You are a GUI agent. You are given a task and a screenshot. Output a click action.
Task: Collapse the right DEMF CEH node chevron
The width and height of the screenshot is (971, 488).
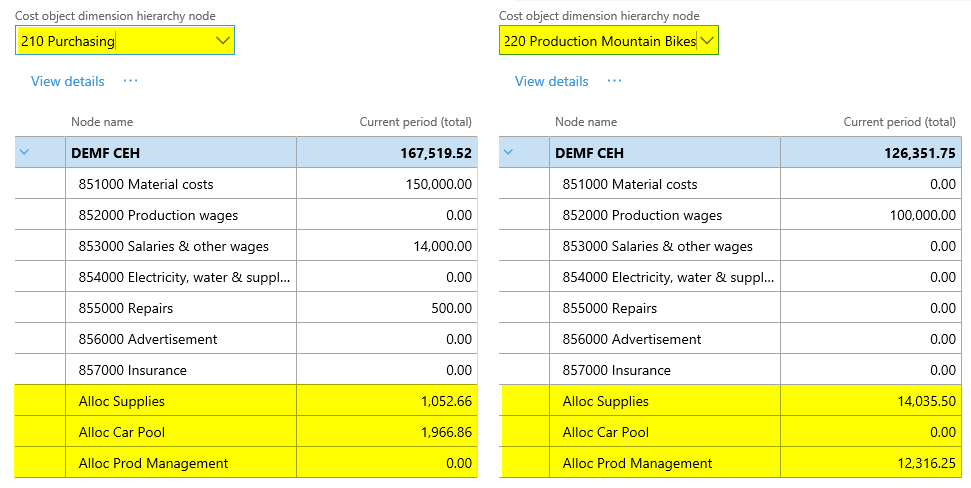click(509, 153)
